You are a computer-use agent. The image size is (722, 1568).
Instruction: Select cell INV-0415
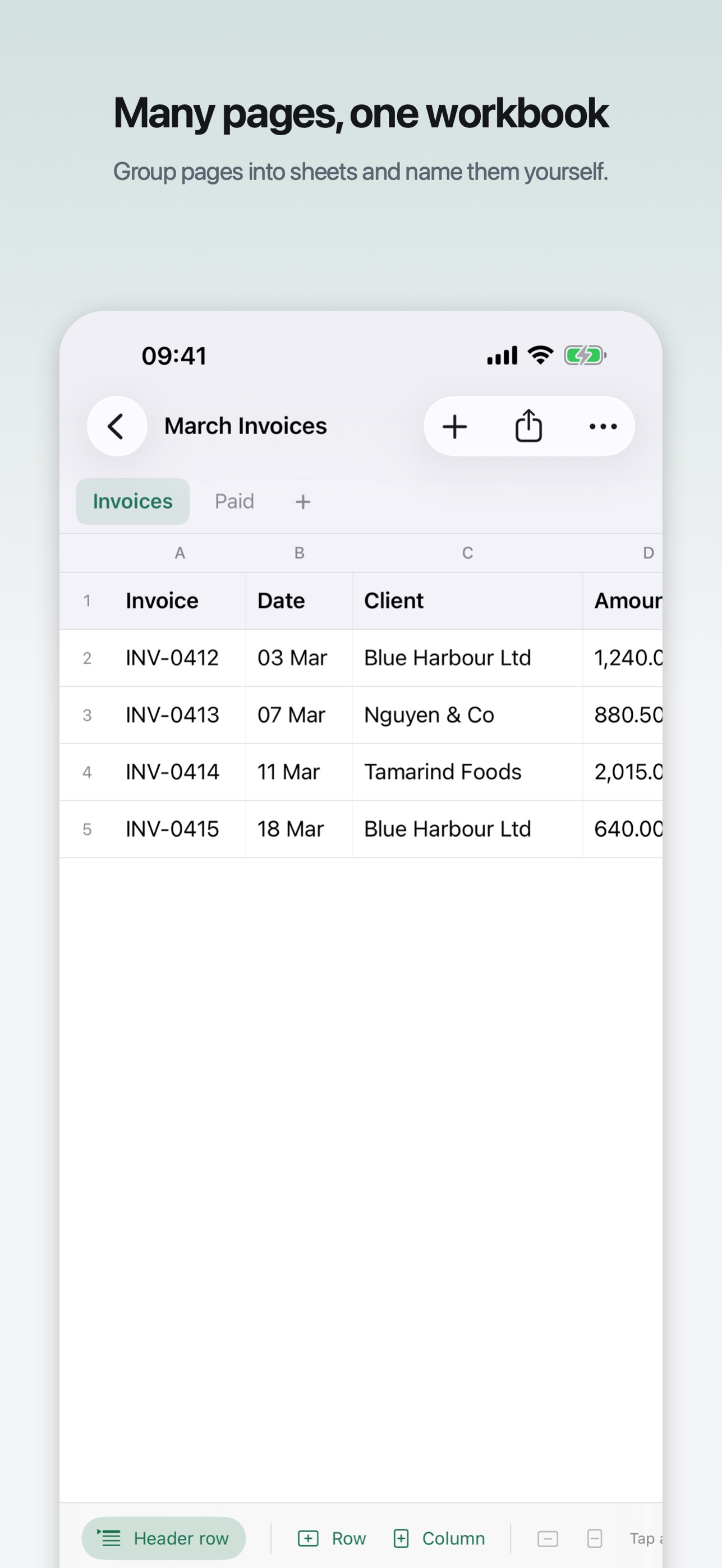[180, 829]
